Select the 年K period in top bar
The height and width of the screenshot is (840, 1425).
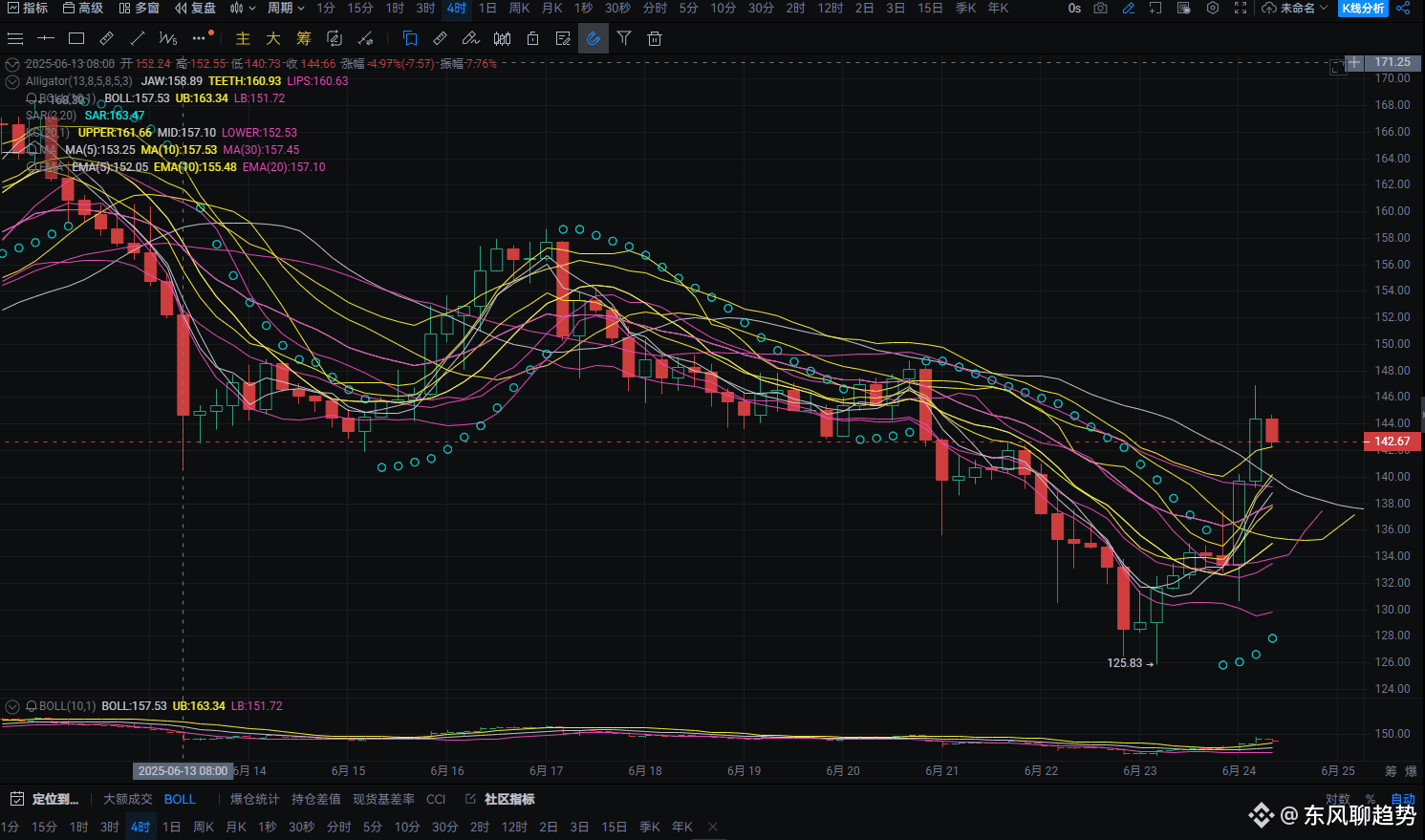pyautogui.click(x=998, y=8)
